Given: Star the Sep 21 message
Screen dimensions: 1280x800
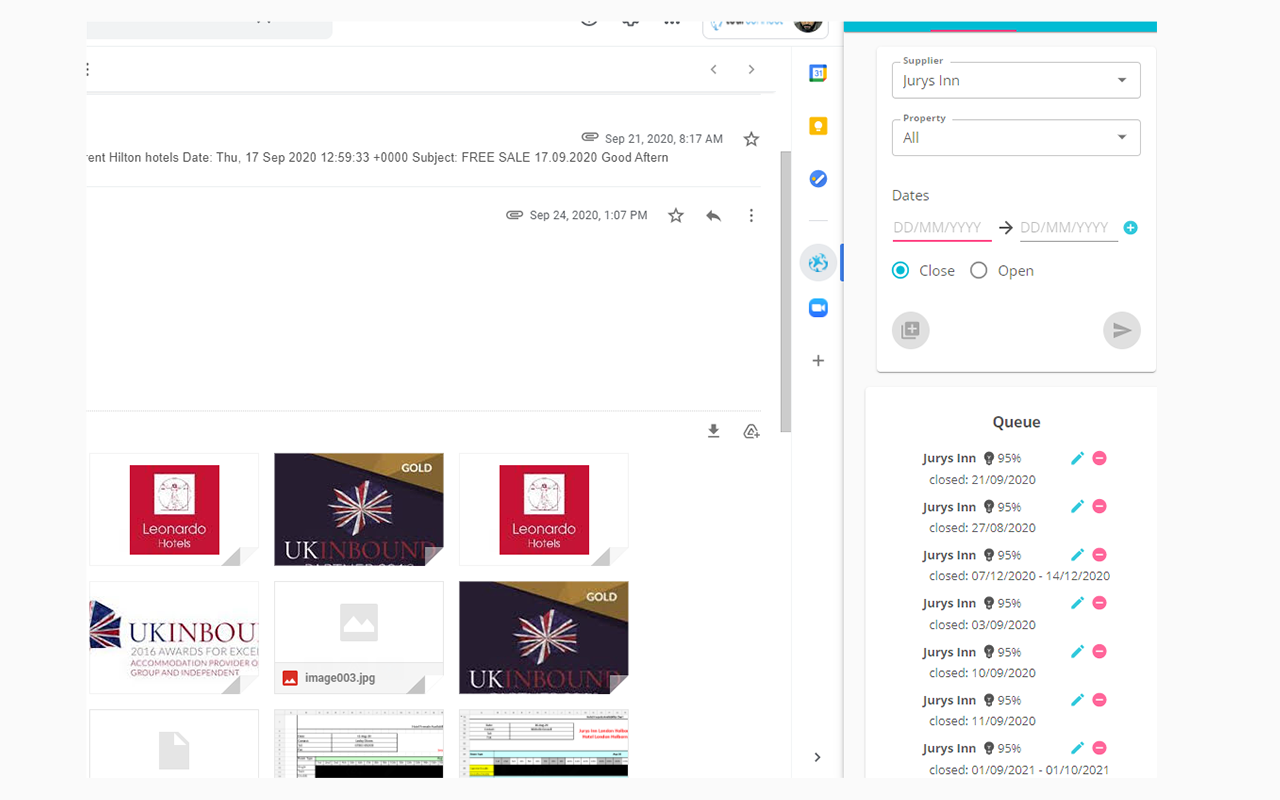Looking at the screenshot, I should 751,139.
